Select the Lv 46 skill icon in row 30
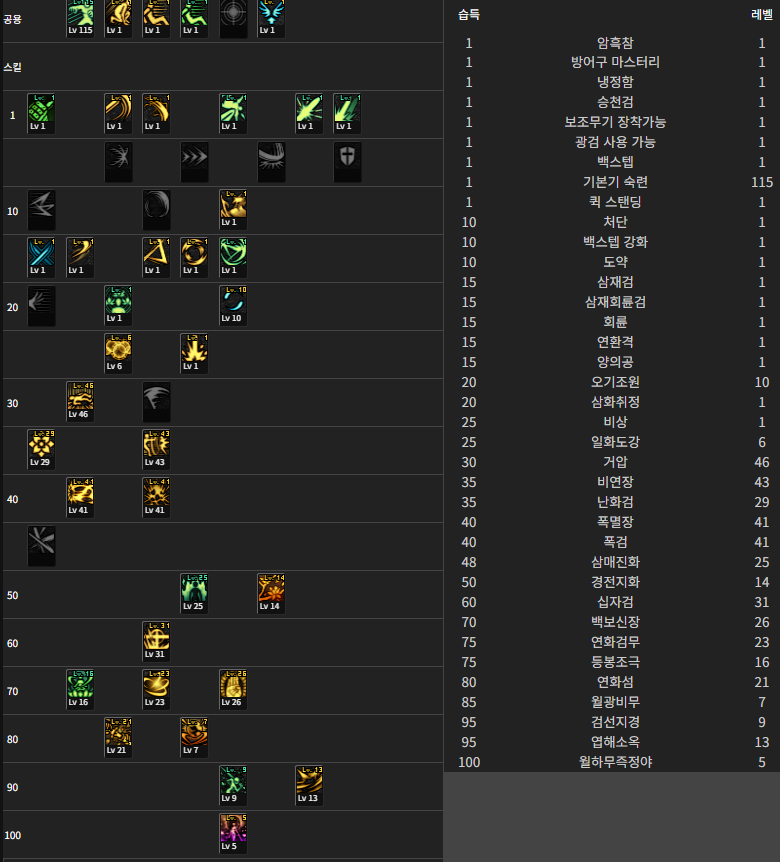Image resolution: width=780 pixels, height=862 pixels. [x=80, y=402]
